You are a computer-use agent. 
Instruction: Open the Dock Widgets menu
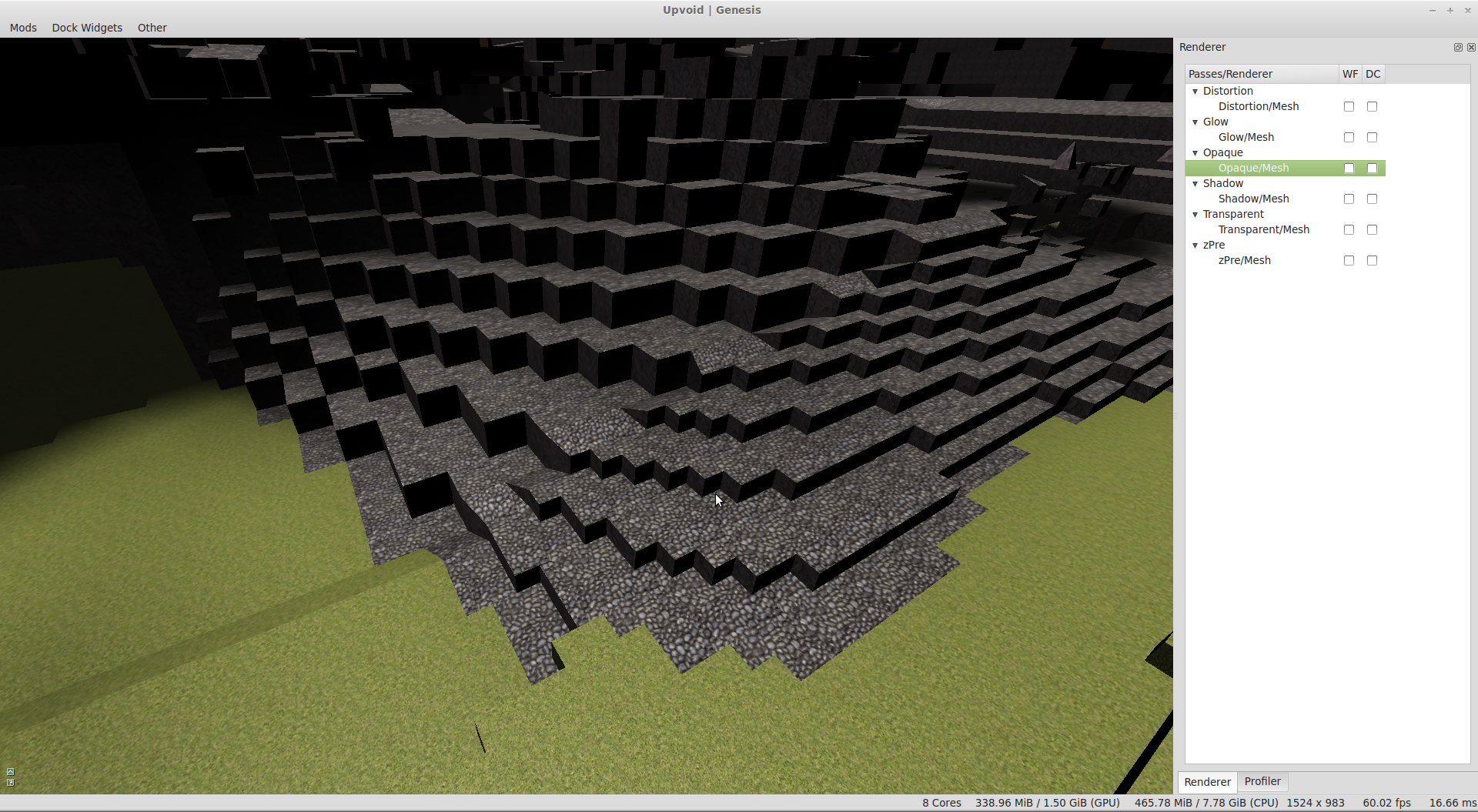tap(87, 28)
